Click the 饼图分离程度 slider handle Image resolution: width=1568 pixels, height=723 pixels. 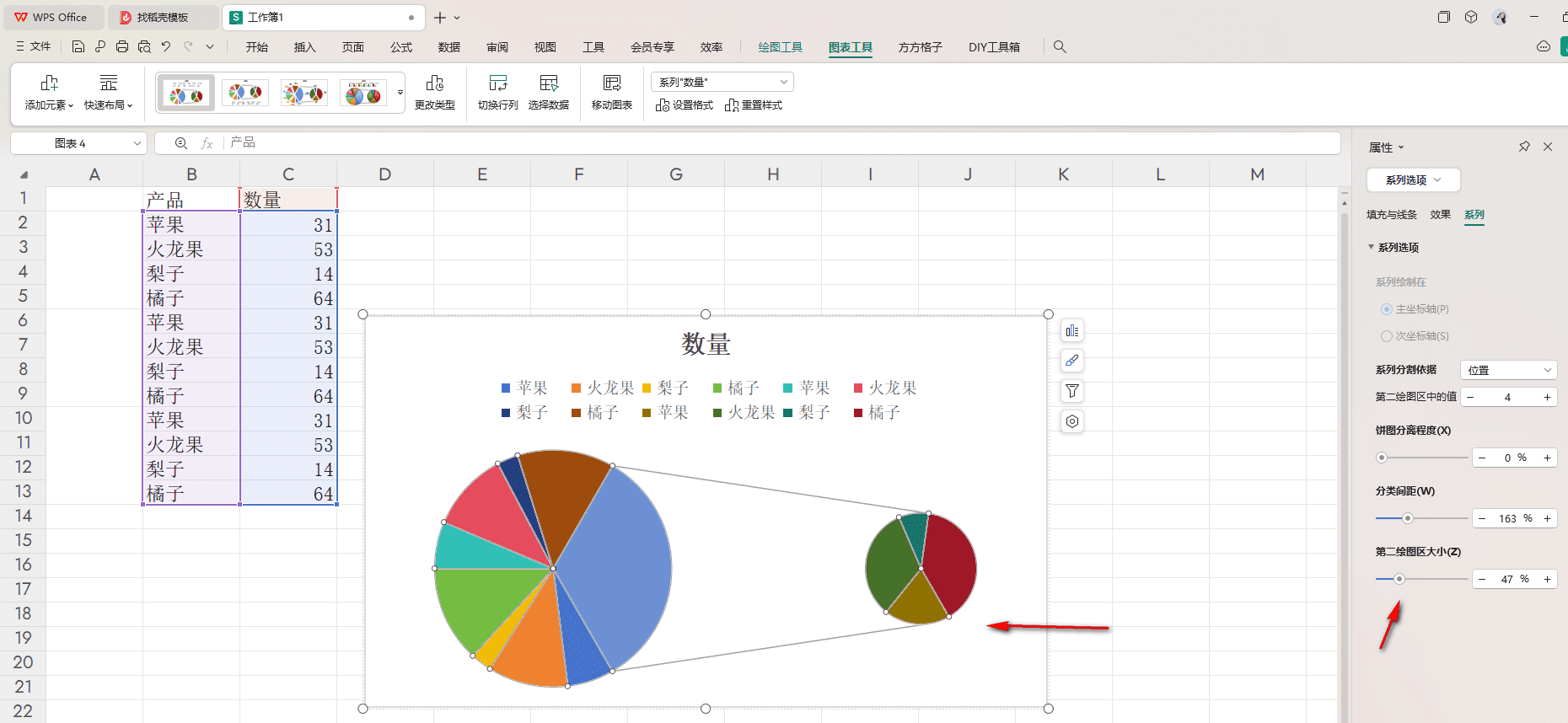pos(1381,458)
